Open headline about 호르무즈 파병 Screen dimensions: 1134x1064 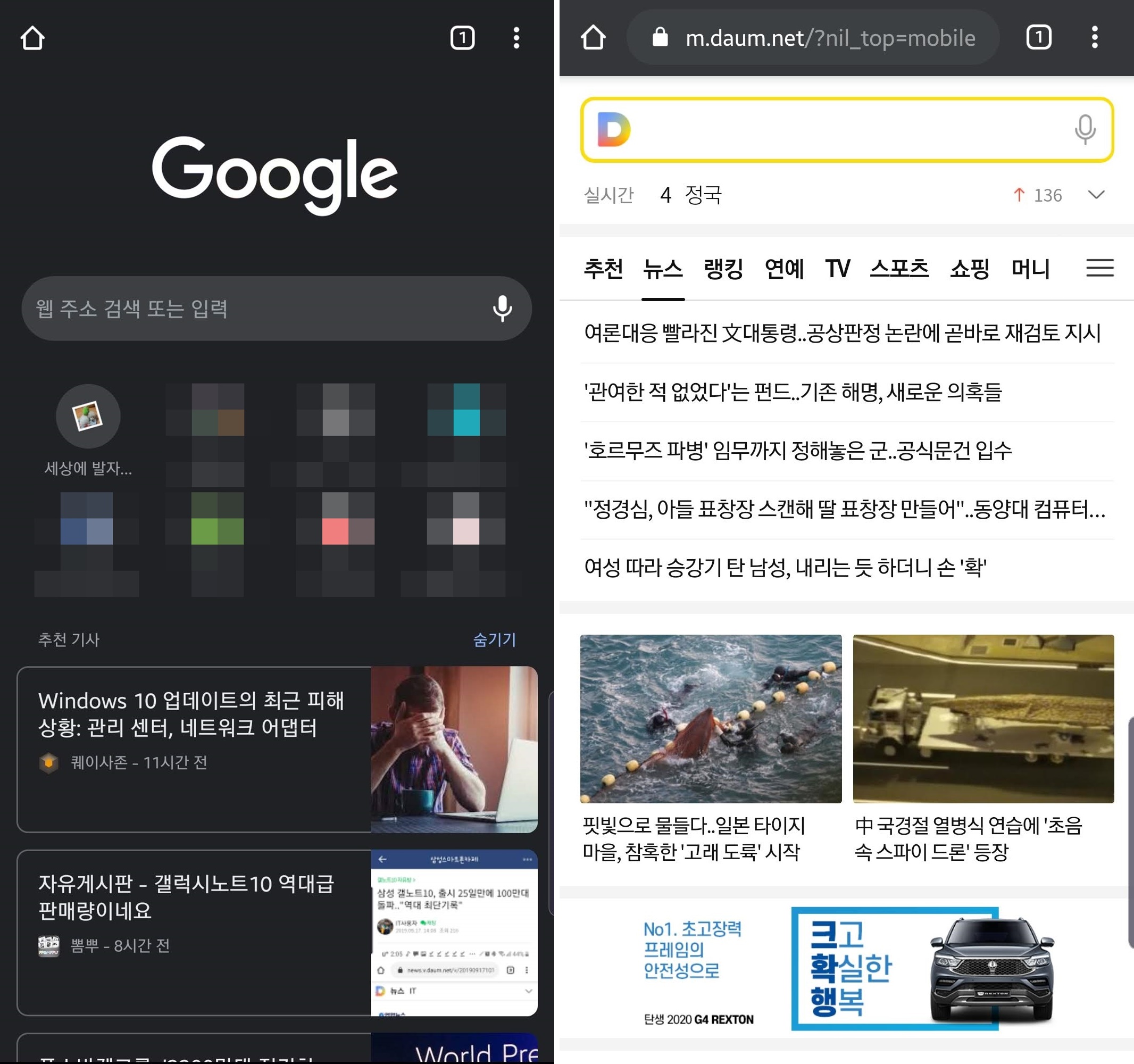(x=797, y=451)
